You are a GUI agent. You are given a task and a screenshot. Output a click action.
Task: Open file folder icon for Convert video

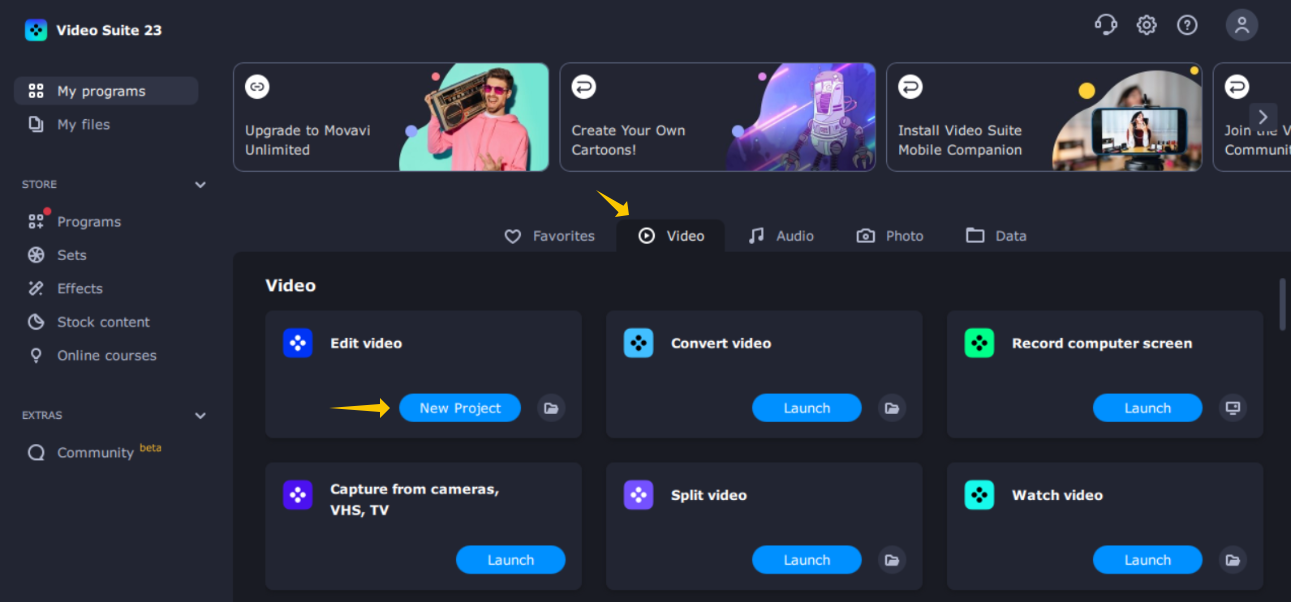(892, 408)
